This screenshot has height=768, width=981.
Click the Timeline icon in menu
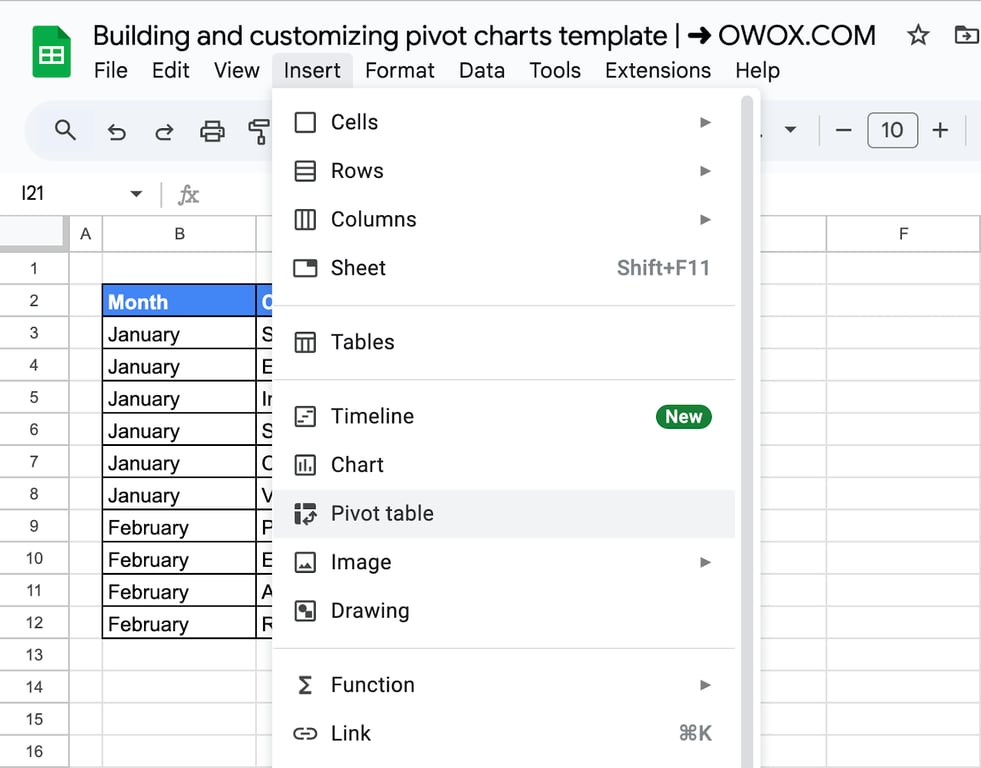point(305,417)
